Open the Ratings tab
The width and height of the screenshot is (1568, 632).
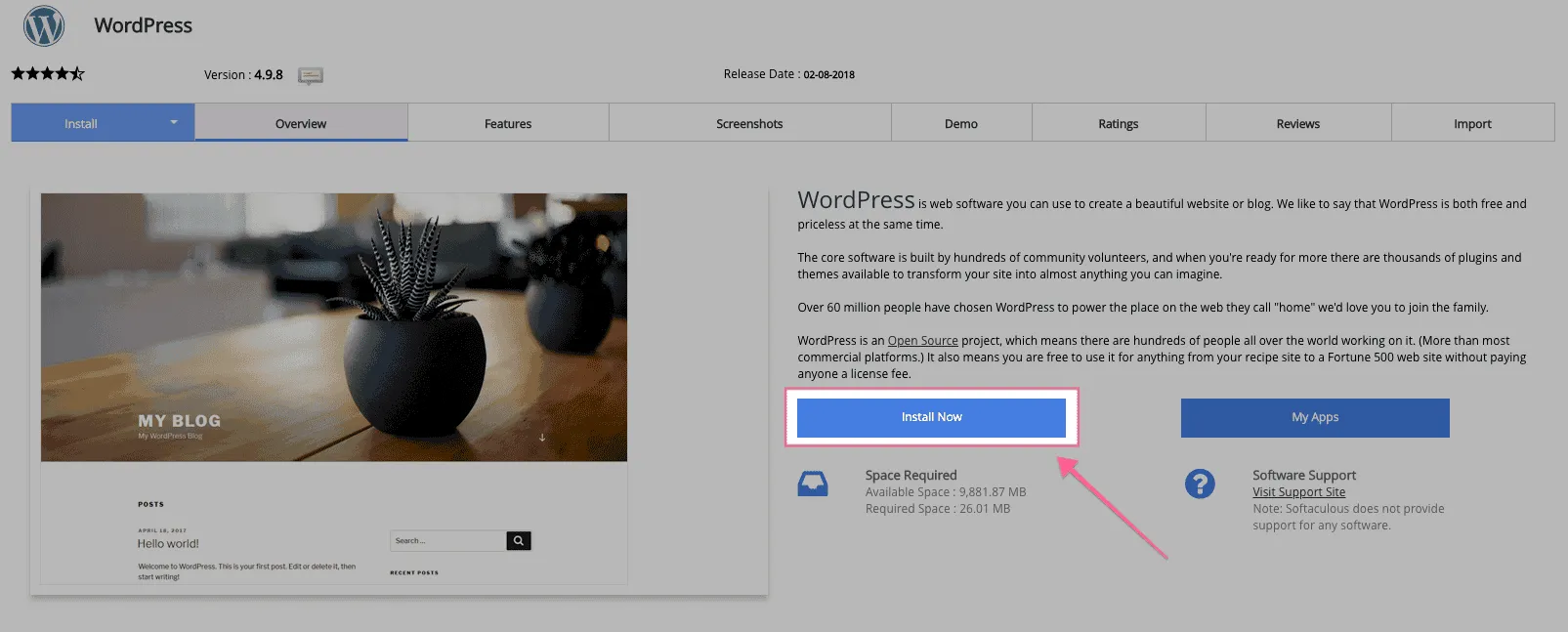pos(1119,123)
